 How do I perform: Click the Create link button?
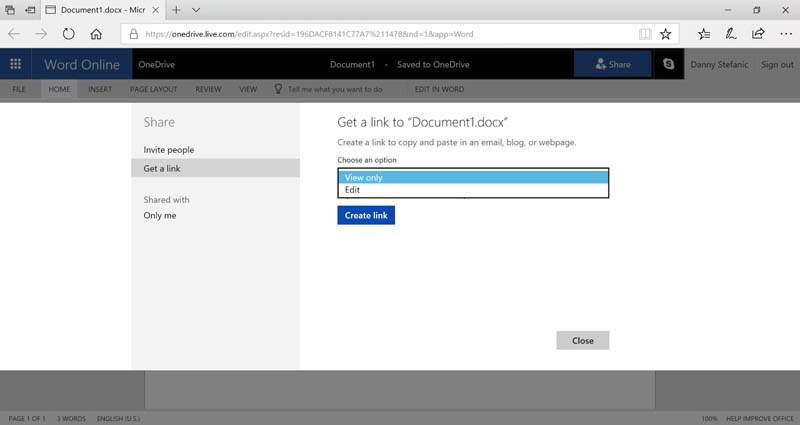366,215
